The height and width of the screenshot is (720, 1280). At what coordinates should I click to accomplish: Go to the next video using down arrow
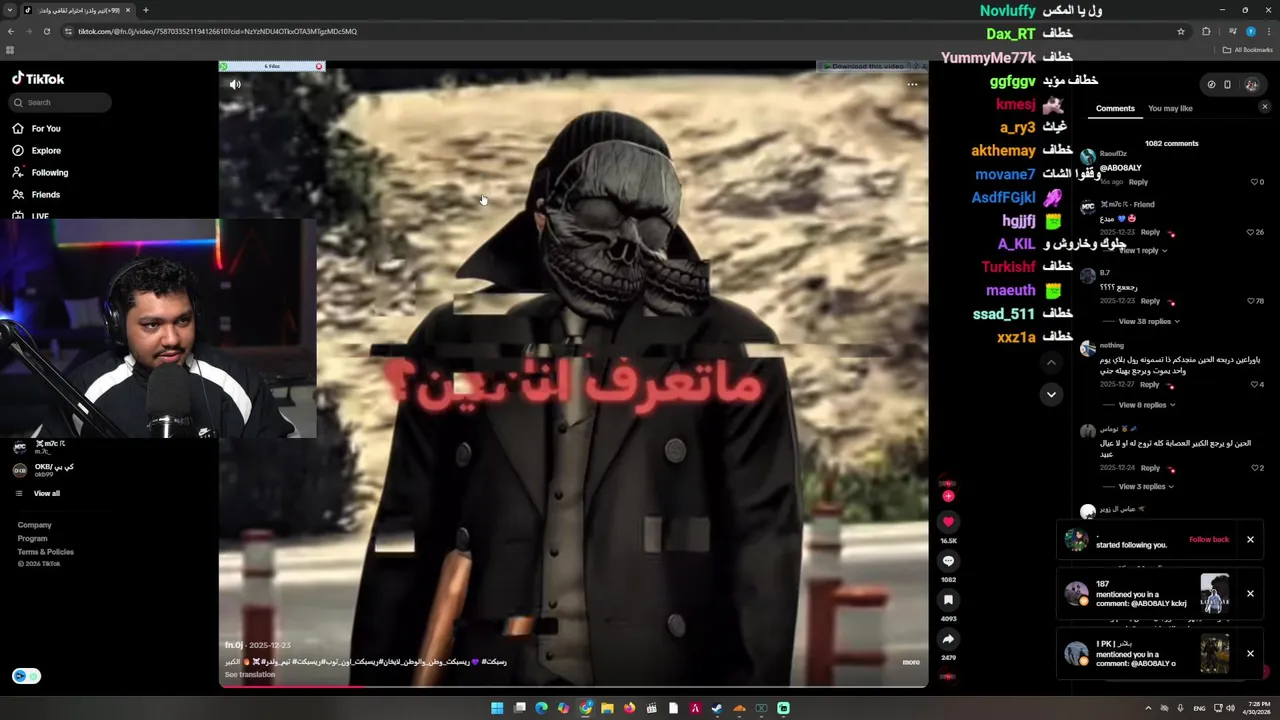pyautogui.click(x=1051, y=394)
